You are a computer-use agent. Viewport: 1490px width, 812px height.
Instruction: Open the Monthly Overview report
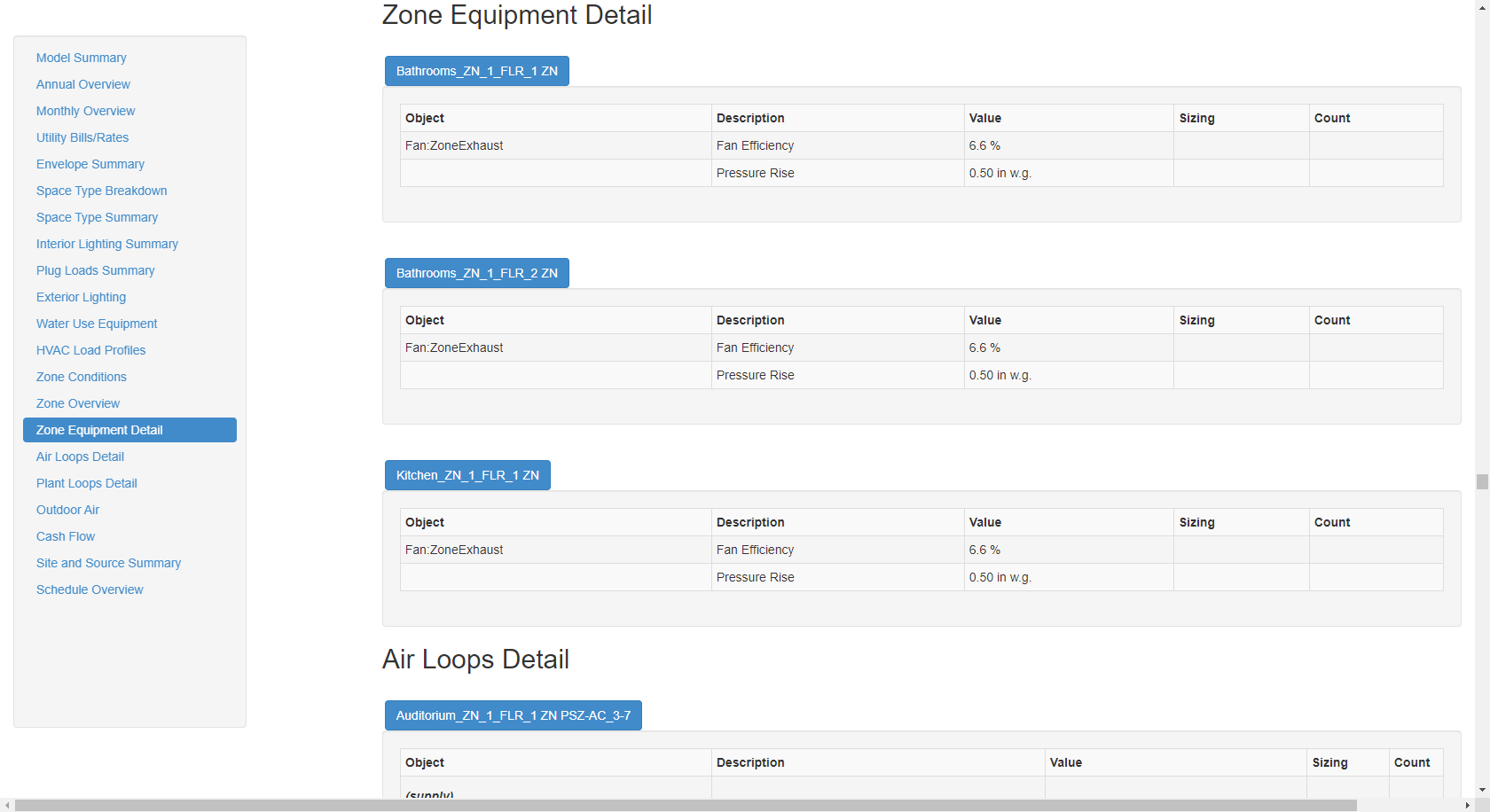pyautogui.click(x=85, y=111)
